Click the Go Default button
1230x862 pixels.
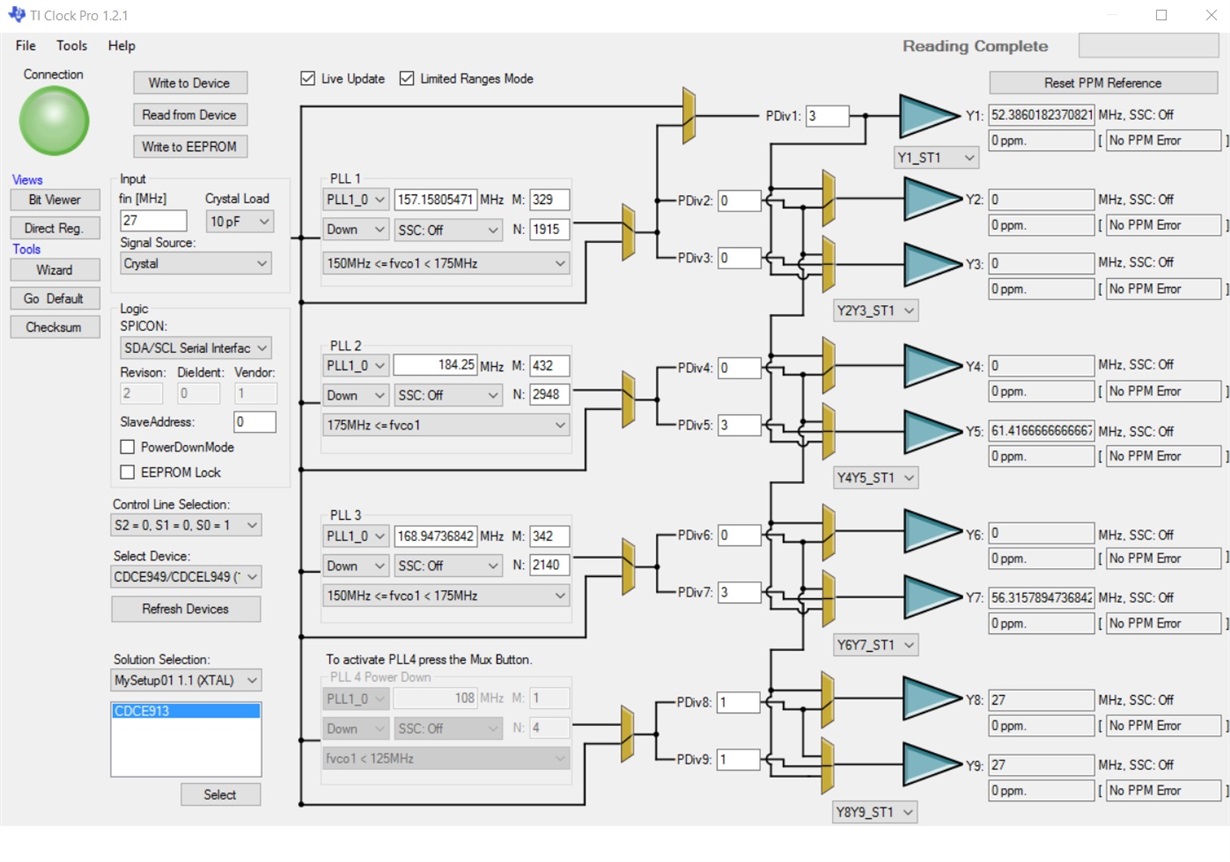(x=55, y=298)
